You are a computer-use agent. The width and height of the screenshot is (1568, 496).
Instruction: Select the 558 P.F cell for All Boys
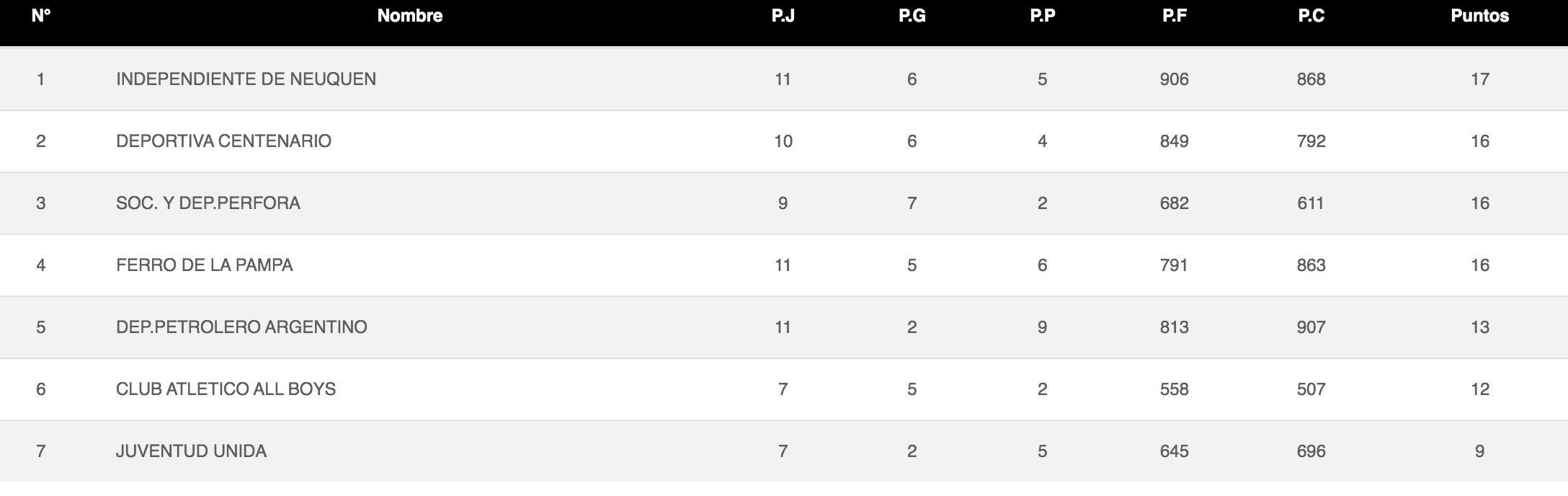point(1174,389)
